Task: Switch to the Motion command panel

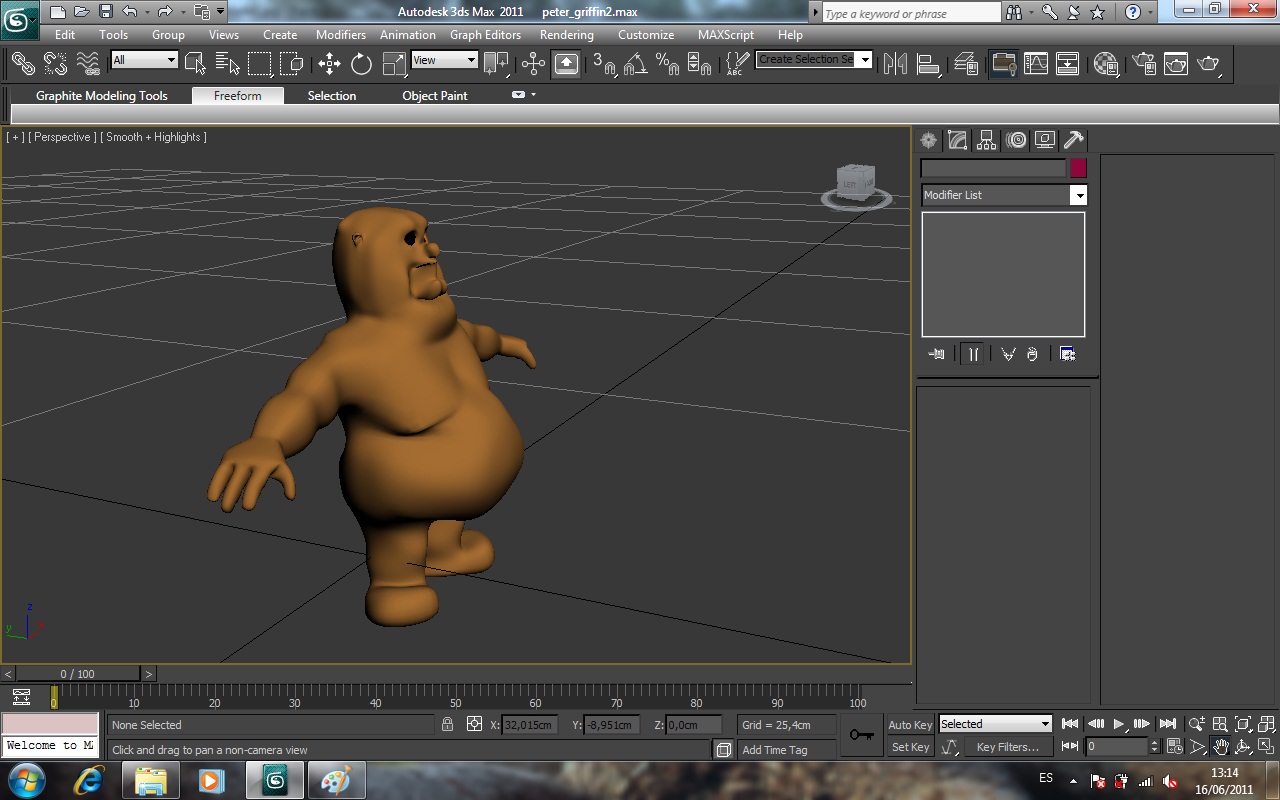Action: pyautogui.click(x=1016, y=140)
